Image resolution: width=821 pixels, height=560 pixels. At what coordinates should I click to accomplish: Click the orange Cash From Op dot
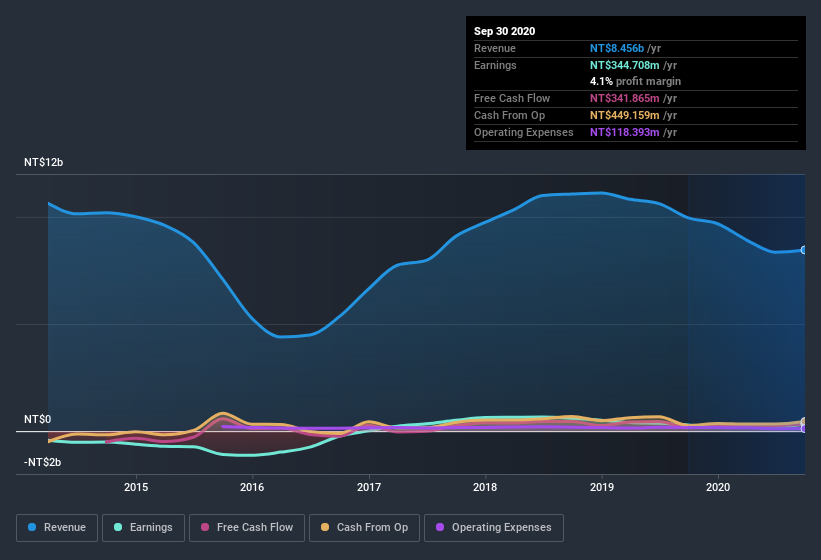(325, 527)
